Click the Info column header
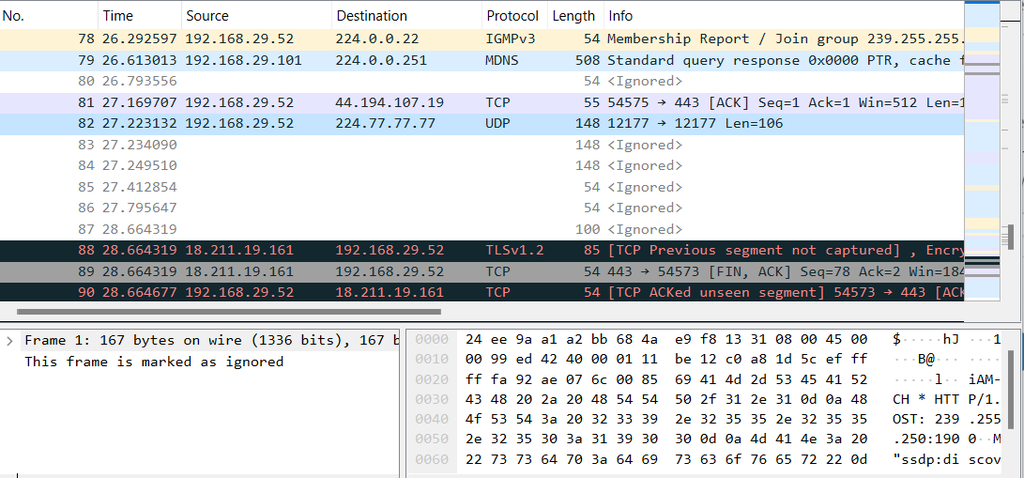The width and height of the screenshot is (1024, 478). (784, 16)
